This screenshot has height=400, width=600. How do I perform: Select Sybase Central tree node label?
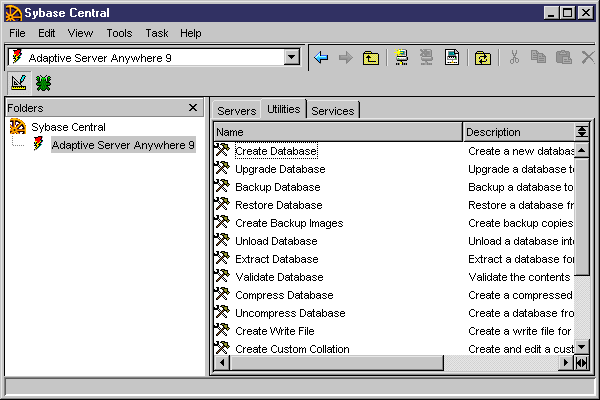(68, 127)
